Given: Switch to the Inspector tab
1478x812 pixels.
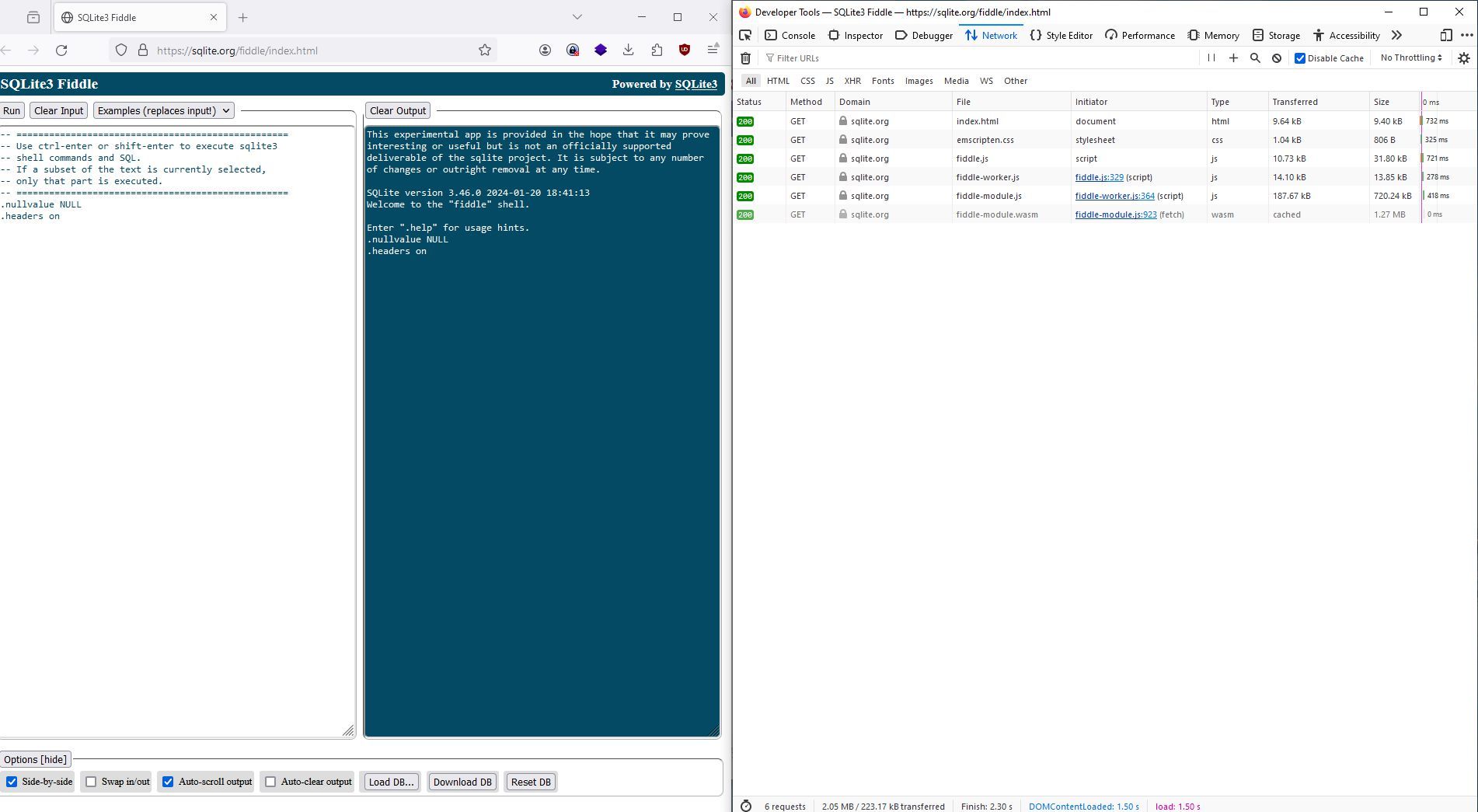Looking at the screenshot, I should [855, 35].
